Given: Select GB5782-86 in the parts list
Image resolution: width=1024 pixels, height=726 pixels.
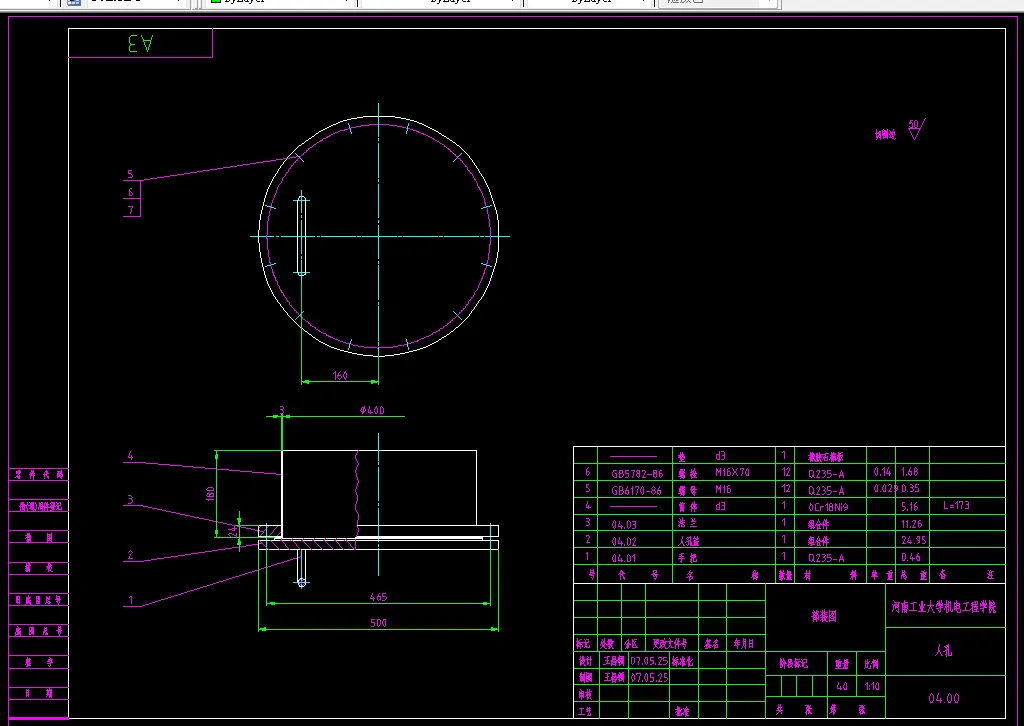Looking at the screenshot, I should point(637,474).
